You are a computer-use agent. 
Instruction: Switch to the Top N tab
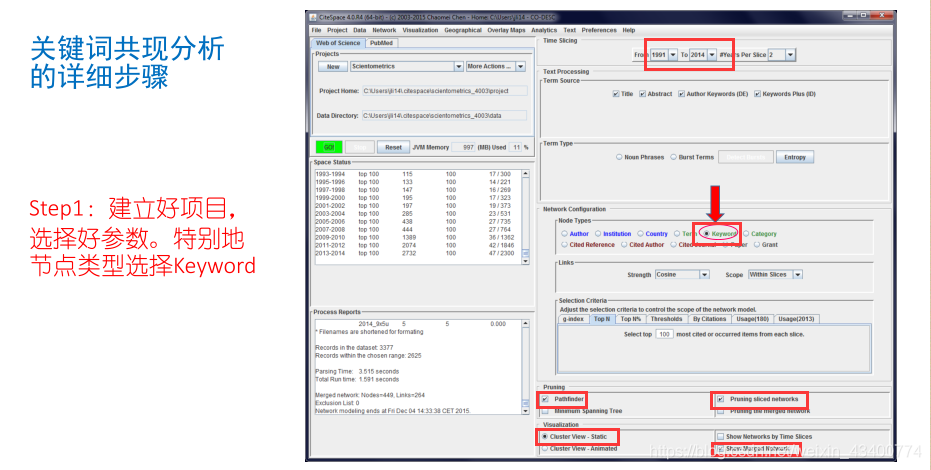pyautogui.click(x=601, y=319)
